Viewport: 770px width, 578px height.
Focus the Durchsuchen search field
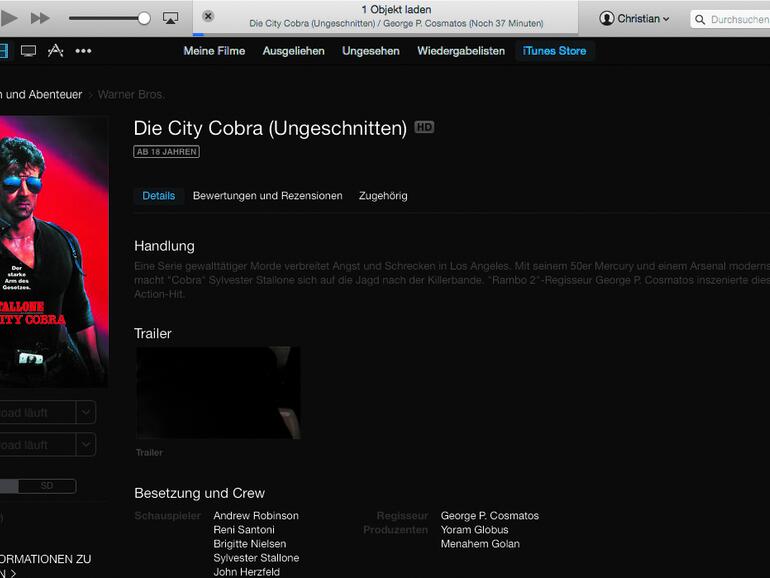pos(731,19)
